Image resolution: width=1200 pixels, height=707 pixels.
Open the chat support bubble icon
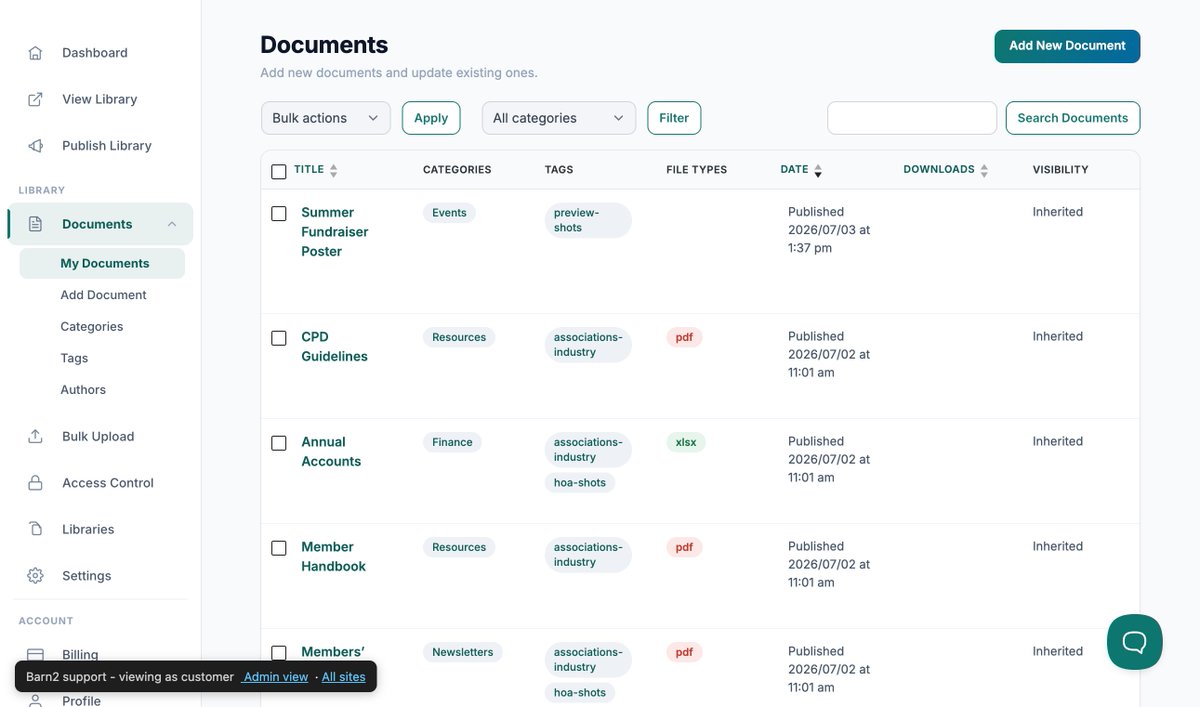[1135, 642]
